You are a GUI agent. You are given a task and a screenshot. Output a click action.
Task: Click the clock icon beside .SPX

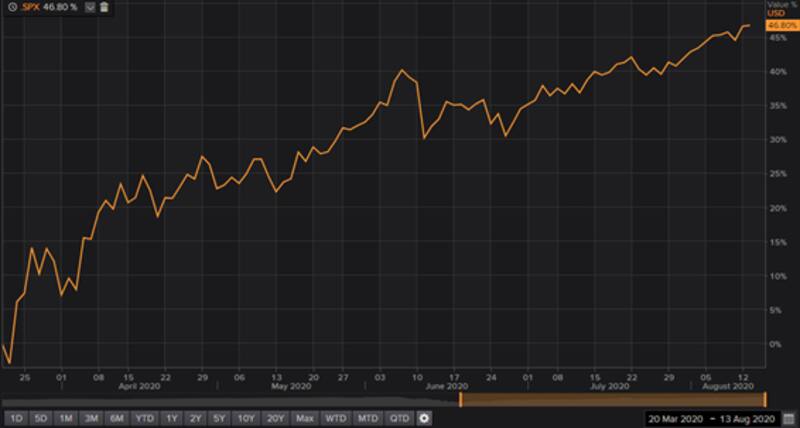(x=10, y=6)
